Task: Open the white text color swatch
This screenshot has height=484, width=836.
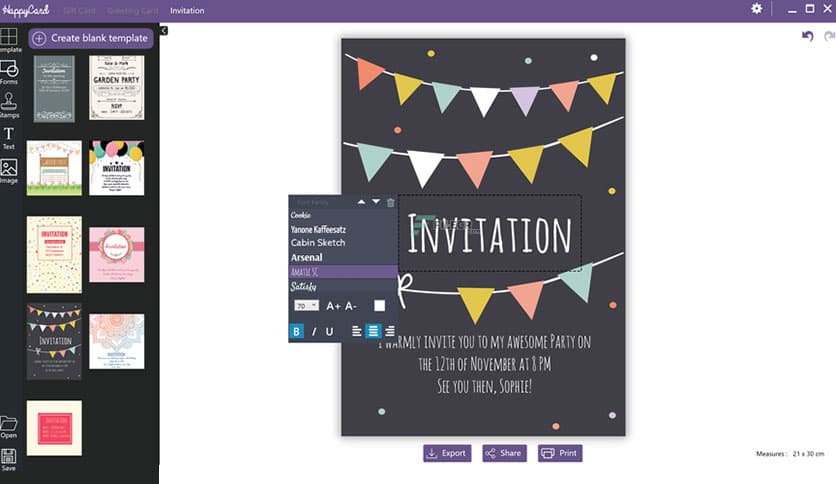Action: (x=379, y=306)
